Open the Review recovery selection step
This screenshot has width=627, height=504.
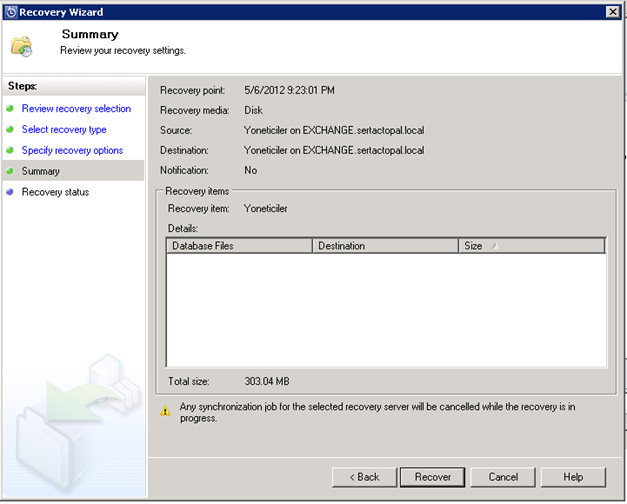tap(76, 109)
